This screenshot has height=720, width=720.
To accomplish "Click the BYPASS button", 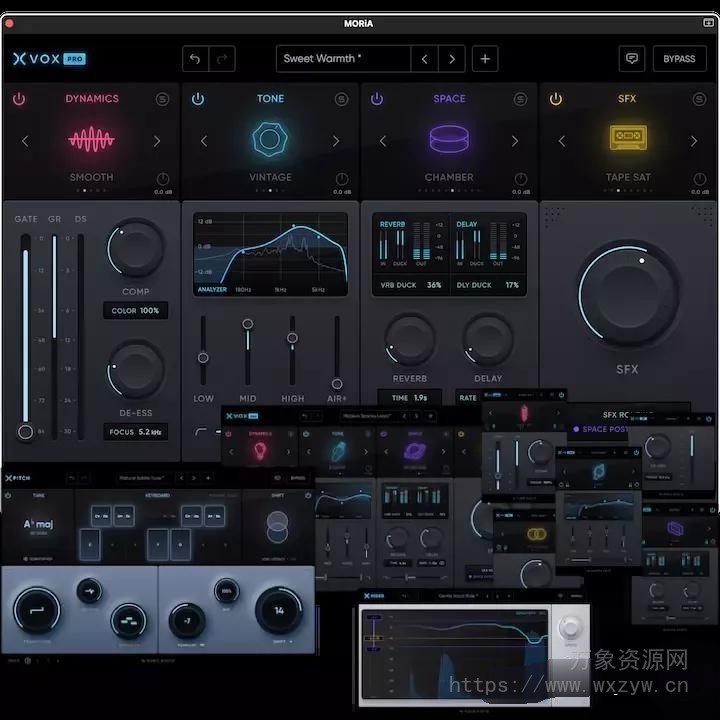I will 680,59.
